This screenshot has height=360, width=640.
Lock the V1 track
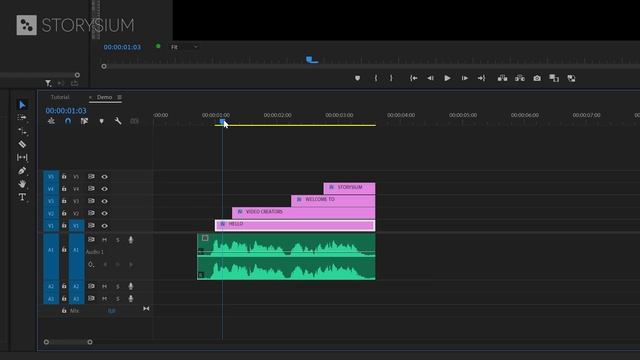(64, 225)
